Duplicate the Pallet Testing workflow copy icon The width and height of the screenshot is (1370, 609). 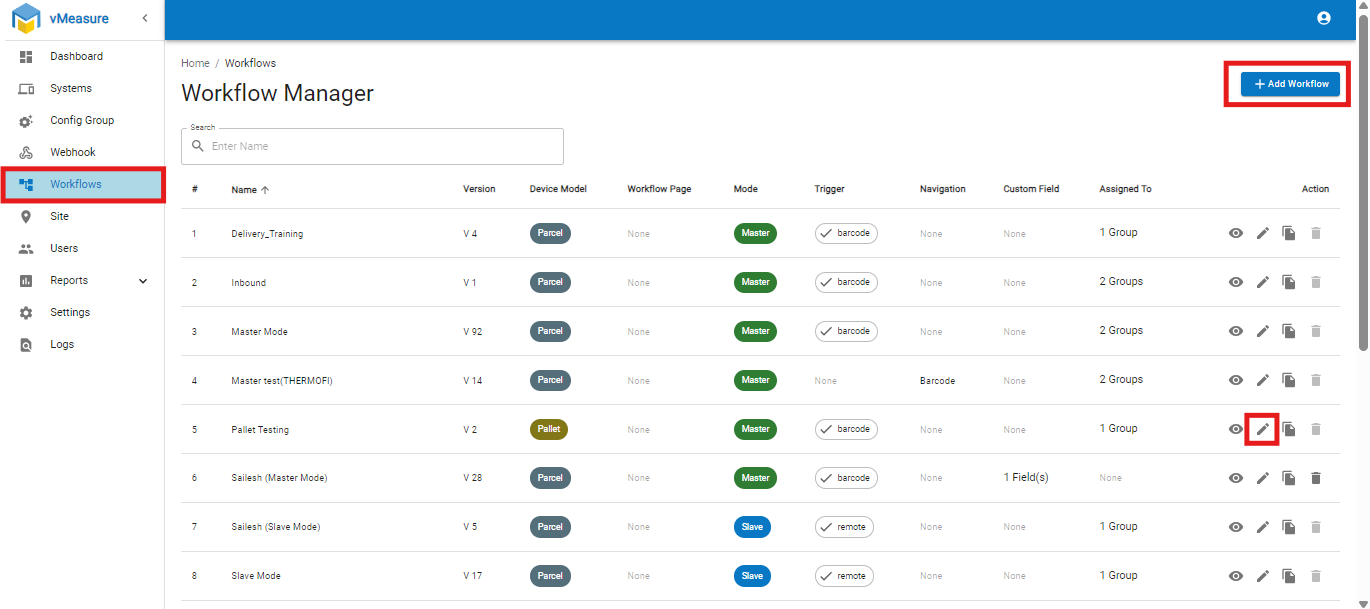click(1290, 429)
